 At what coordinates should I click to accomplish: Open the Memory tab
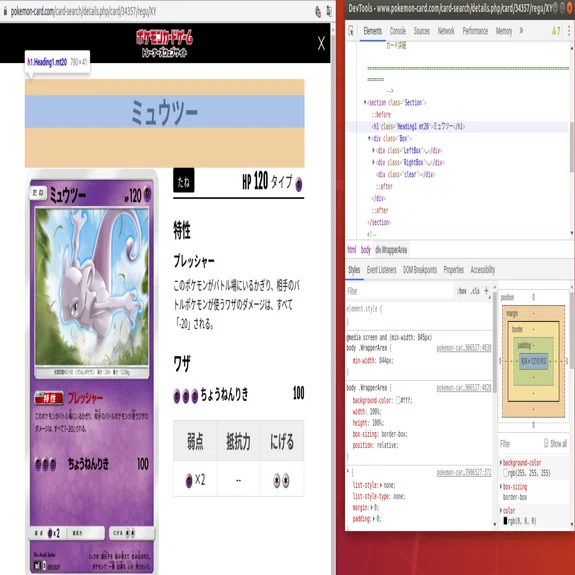click(x=504, y=31)
